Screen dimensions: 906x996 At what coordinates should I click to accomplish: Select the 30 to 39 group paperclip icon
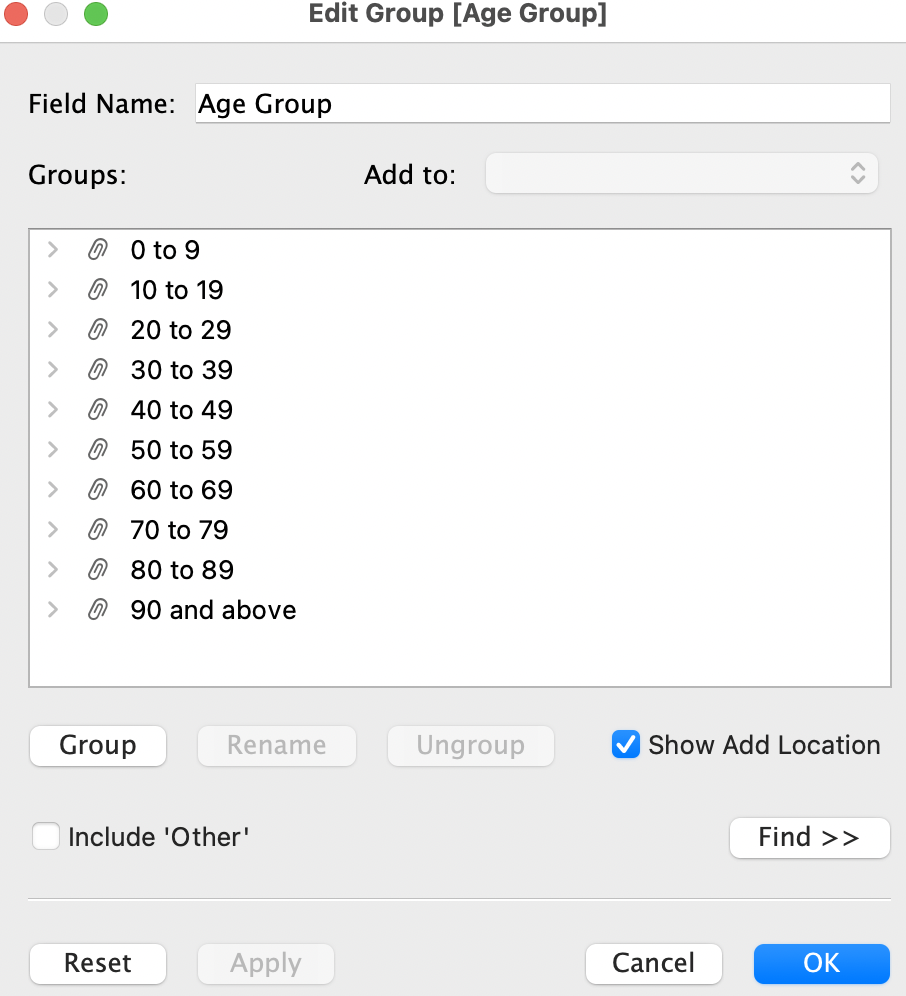(97, 370)
